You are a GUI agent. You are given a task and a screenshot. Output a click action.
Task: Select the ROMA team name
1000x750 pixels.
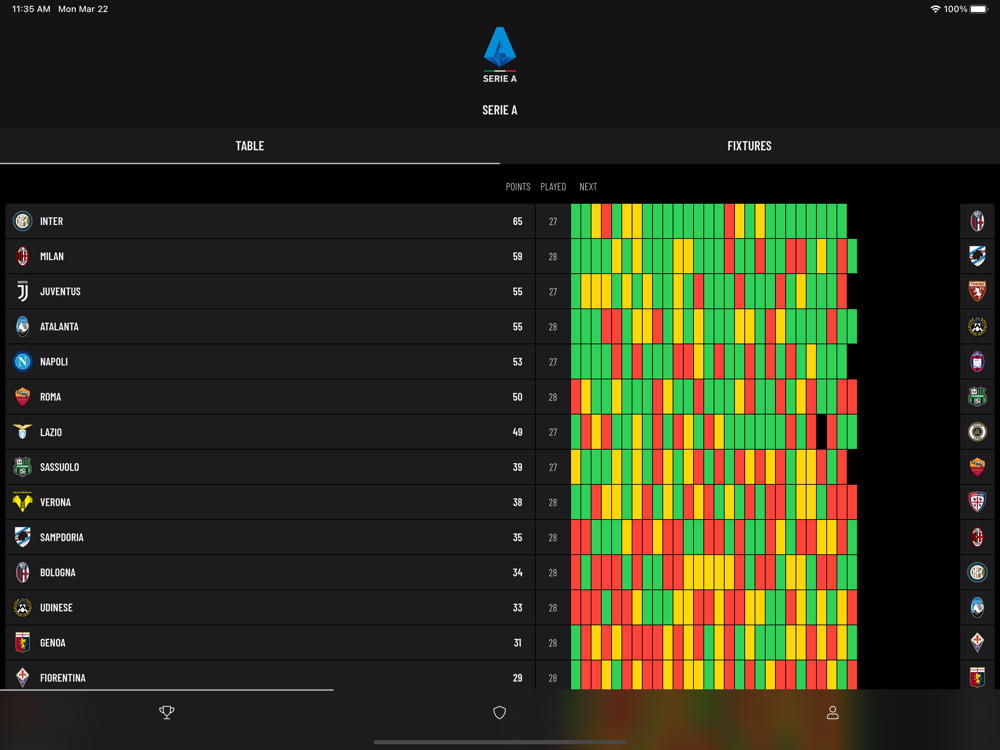click(50, 397)
